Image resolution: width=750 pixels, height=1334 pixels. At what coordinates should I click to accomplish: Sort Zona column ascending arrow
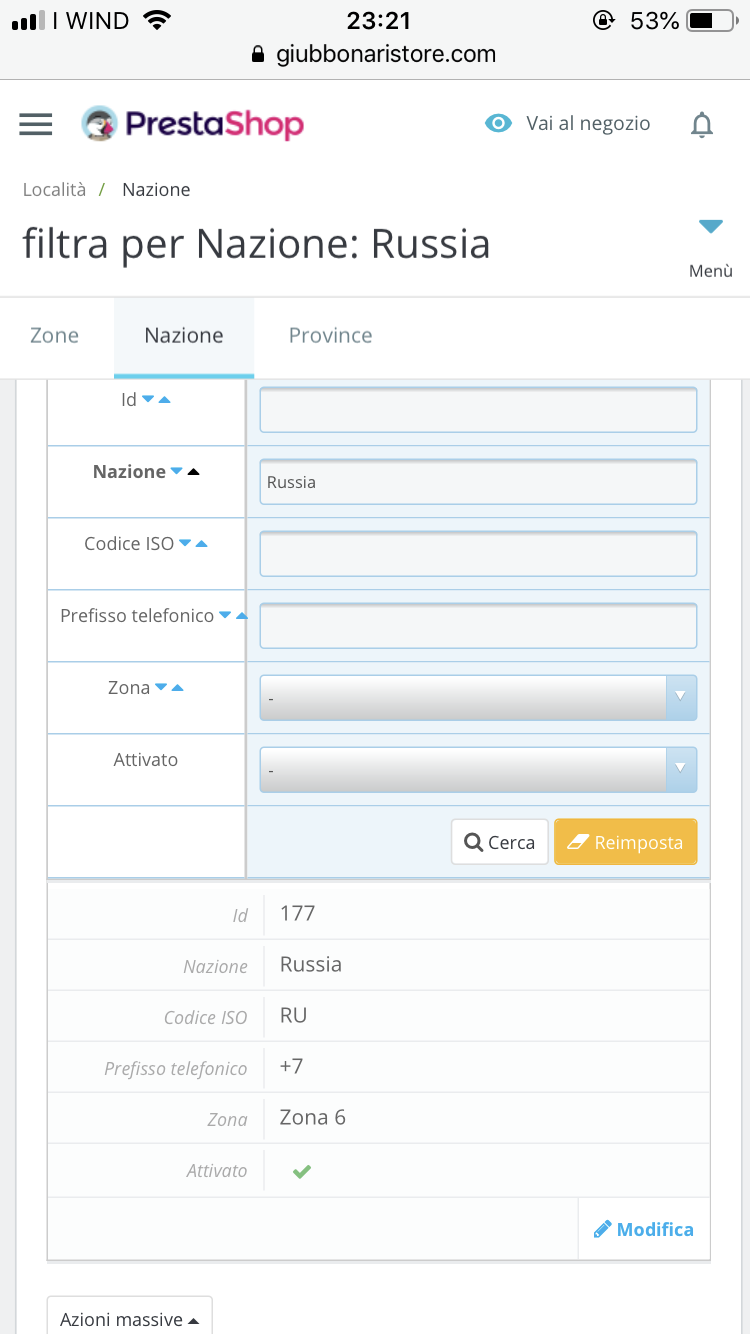[178, 688]
